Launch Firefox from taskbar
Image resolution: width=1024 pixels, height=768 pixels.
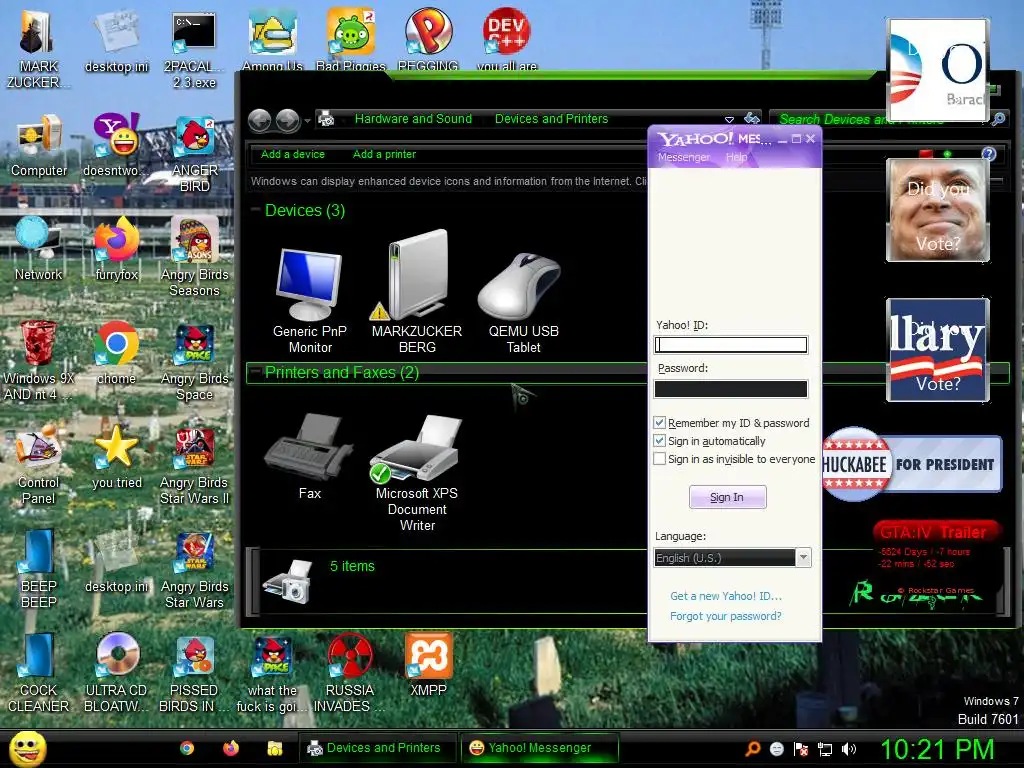point(231,748)
